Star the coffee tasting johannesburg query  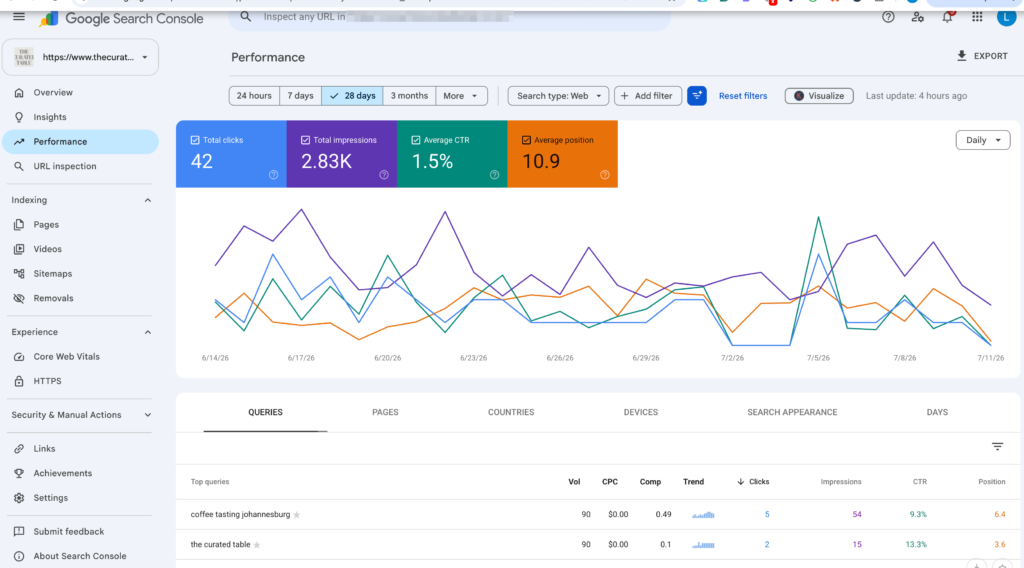[296, 515]
